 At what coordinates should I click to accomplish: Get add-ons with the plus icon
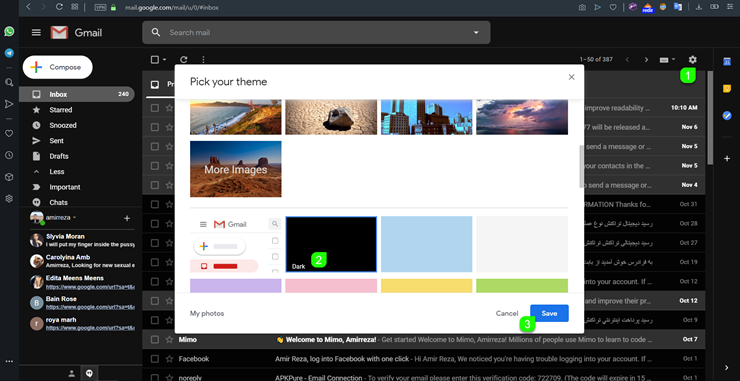click(727, 159)
